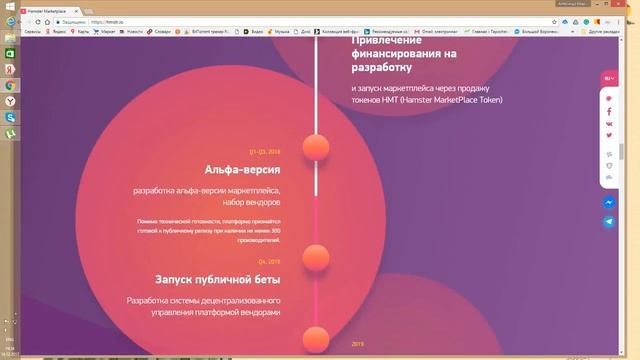The image size is (640, 360).
Task: Click the Запуск публичной беты heading
Action: coord(218,280)
